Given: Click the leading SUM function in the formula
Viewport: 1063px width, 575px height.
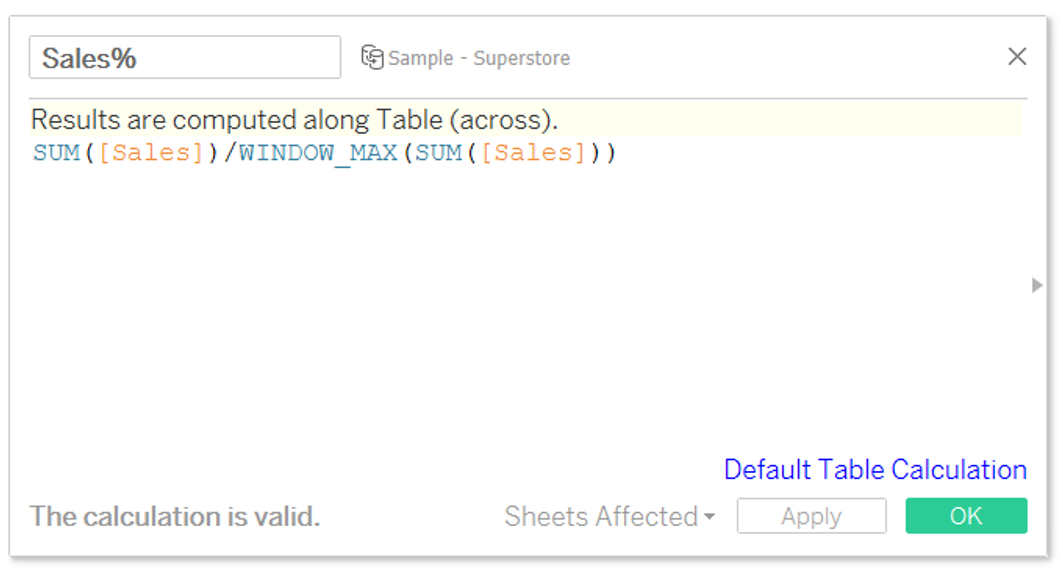Looking at the screenshot, I should tap(56, 153).
